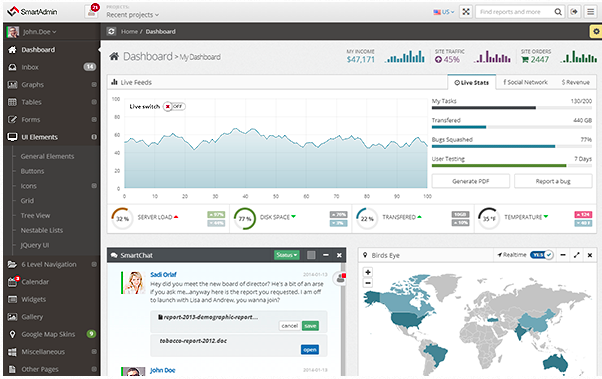Open the yellow settings gear icon
The image size is (602, 379).
(595, 31)
